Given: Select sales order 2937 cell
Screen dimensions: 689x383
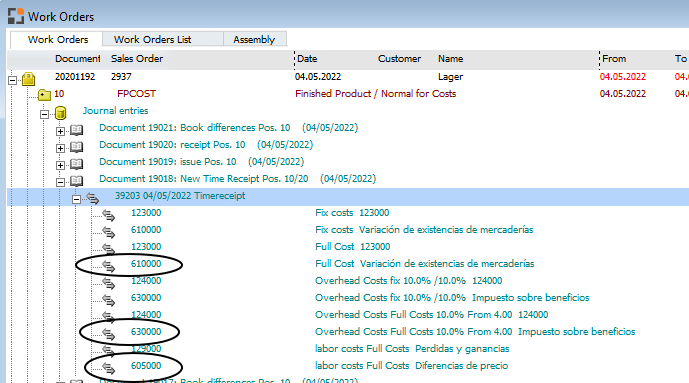Looking at the screenshot, I should click(121, 77).
